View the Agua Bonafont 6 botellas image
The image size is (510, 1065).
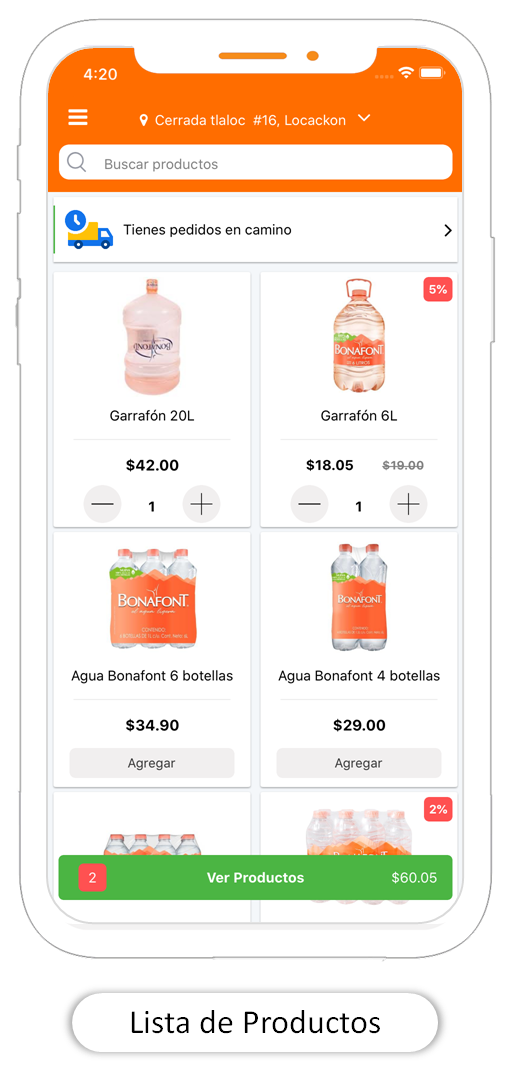click(x=152, y=598)
